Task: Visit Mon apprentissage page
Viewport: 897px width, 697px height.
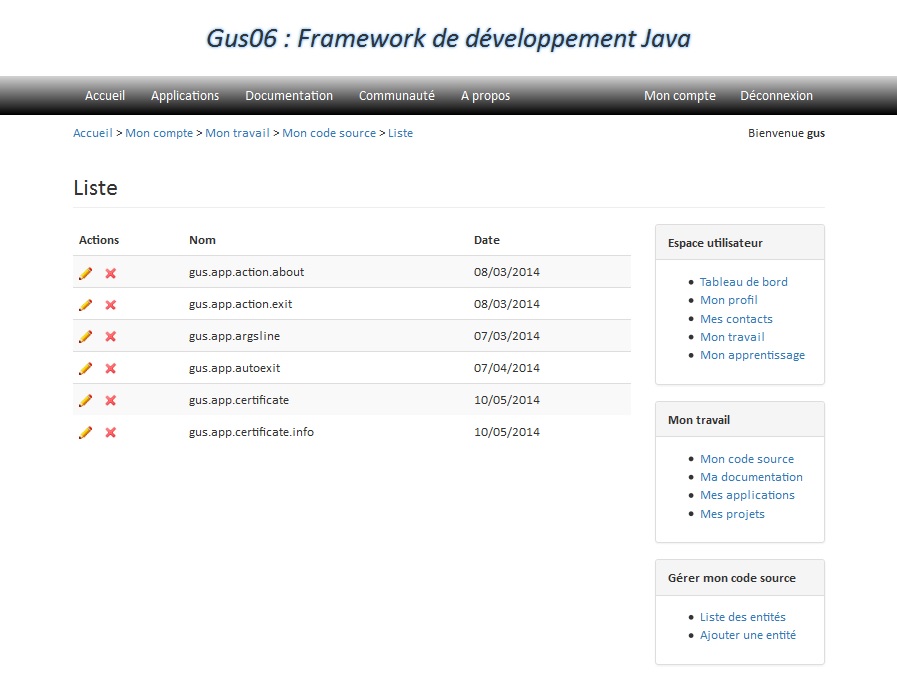Action: point(752,355)
